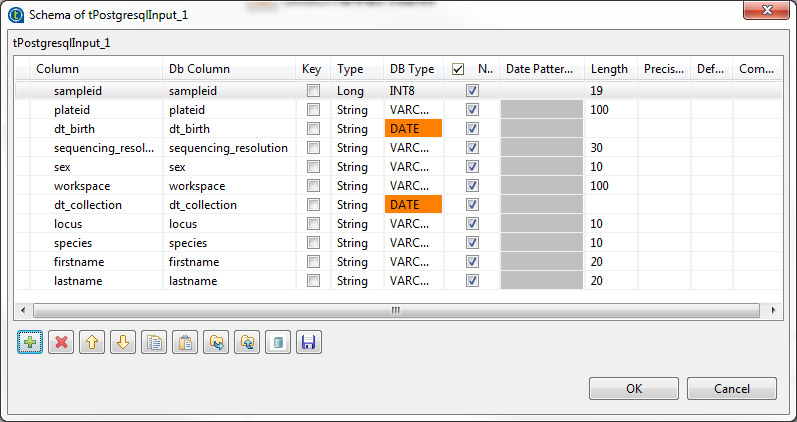This screenshot has height=422, width=797.
Task: Open DB Type cell showing INT8
Action: point(413,91)
